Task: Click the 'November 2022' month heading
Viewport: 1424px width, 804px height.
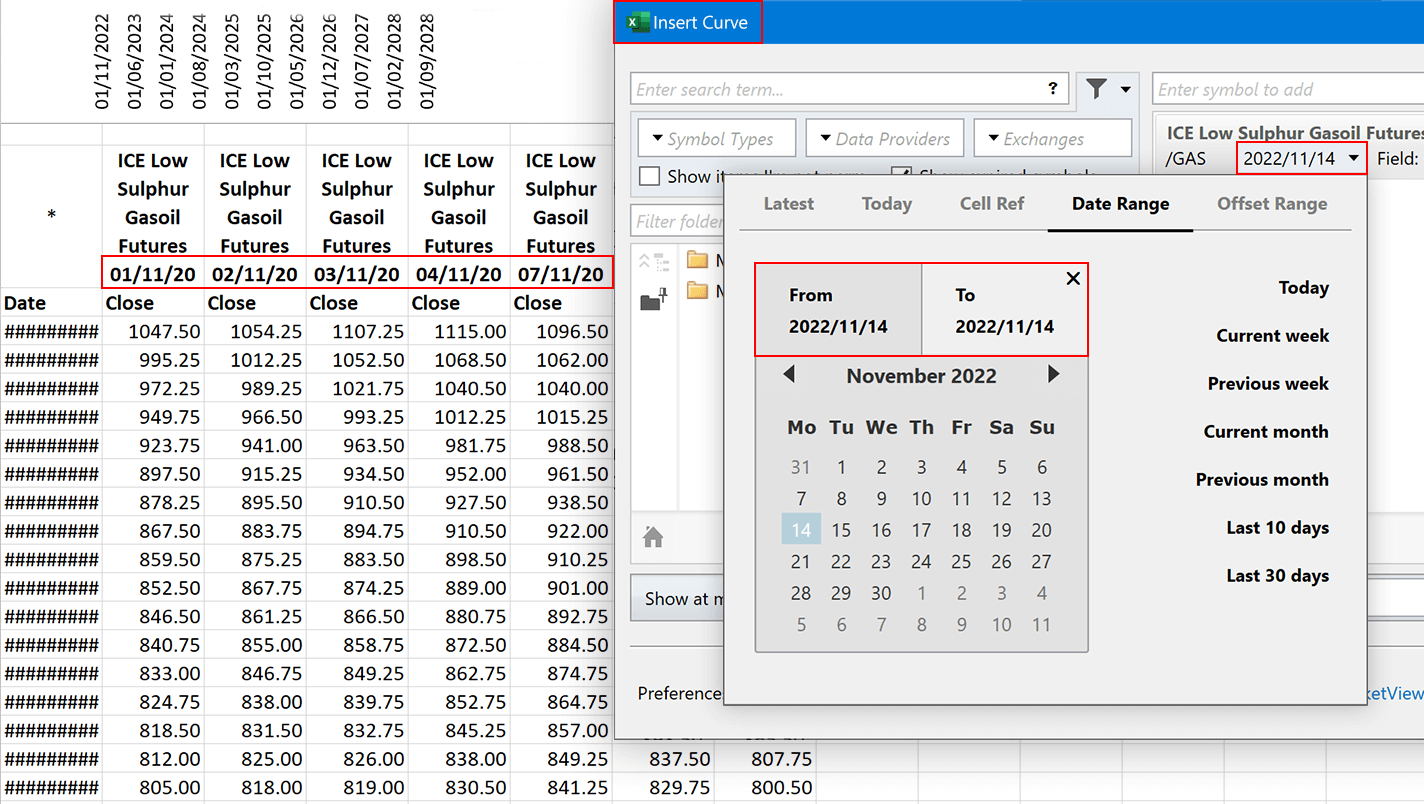Action: [921, 376]
